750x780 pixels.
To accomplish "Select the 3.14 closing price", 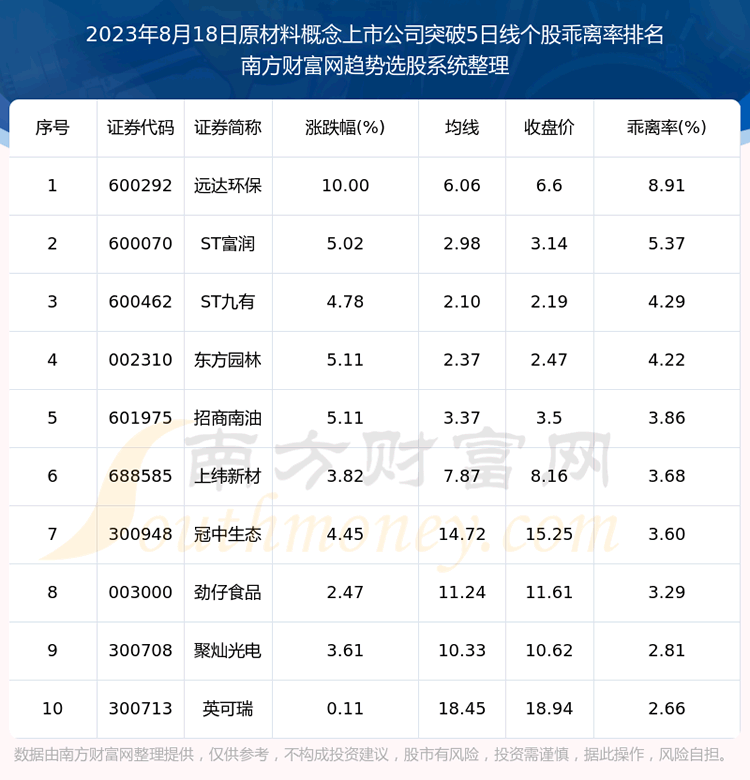I will pos(549,244).
